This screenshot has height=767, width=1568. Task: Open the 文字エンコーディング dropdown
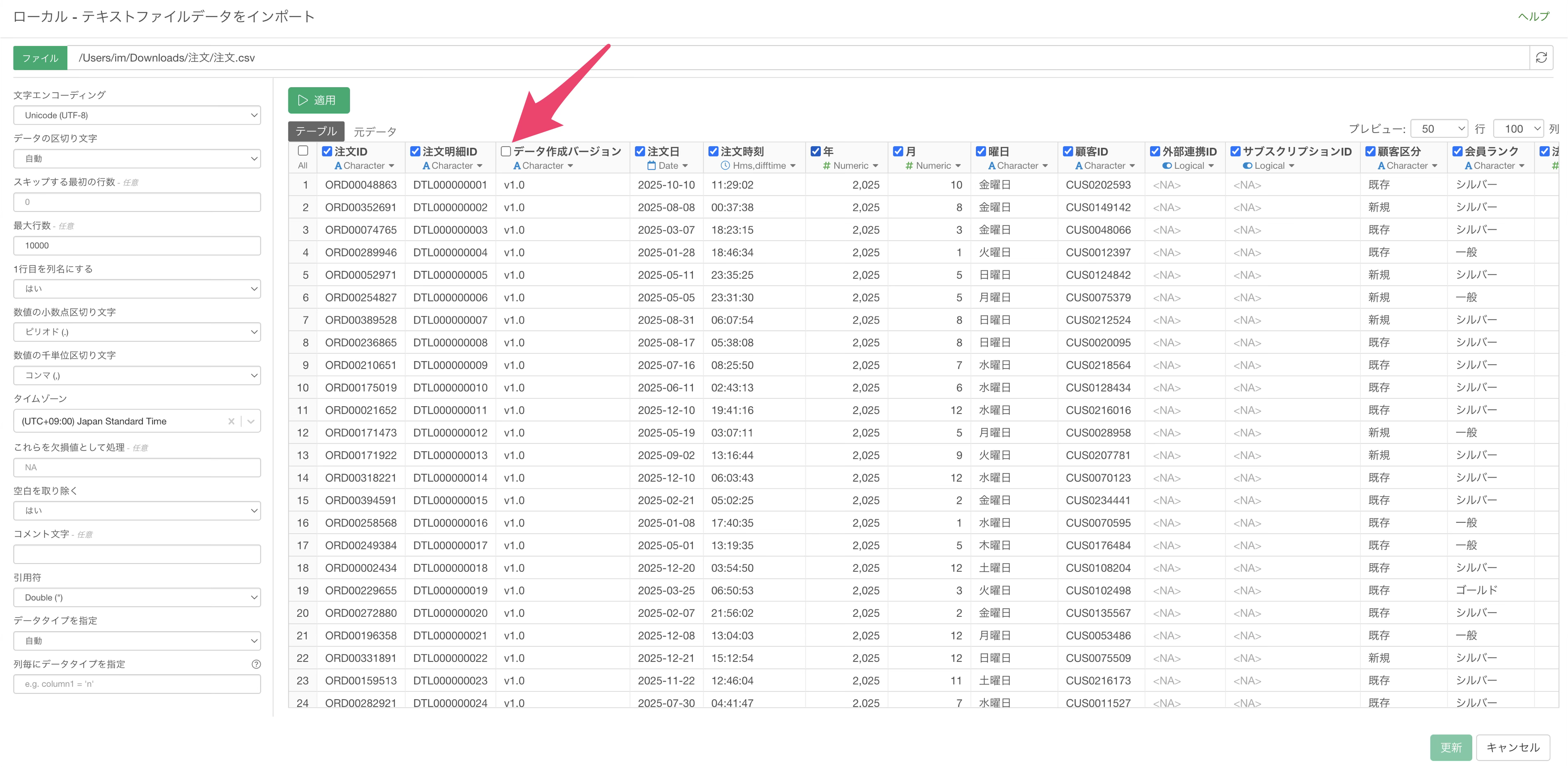pyautogui.click(x=137, y=115)
